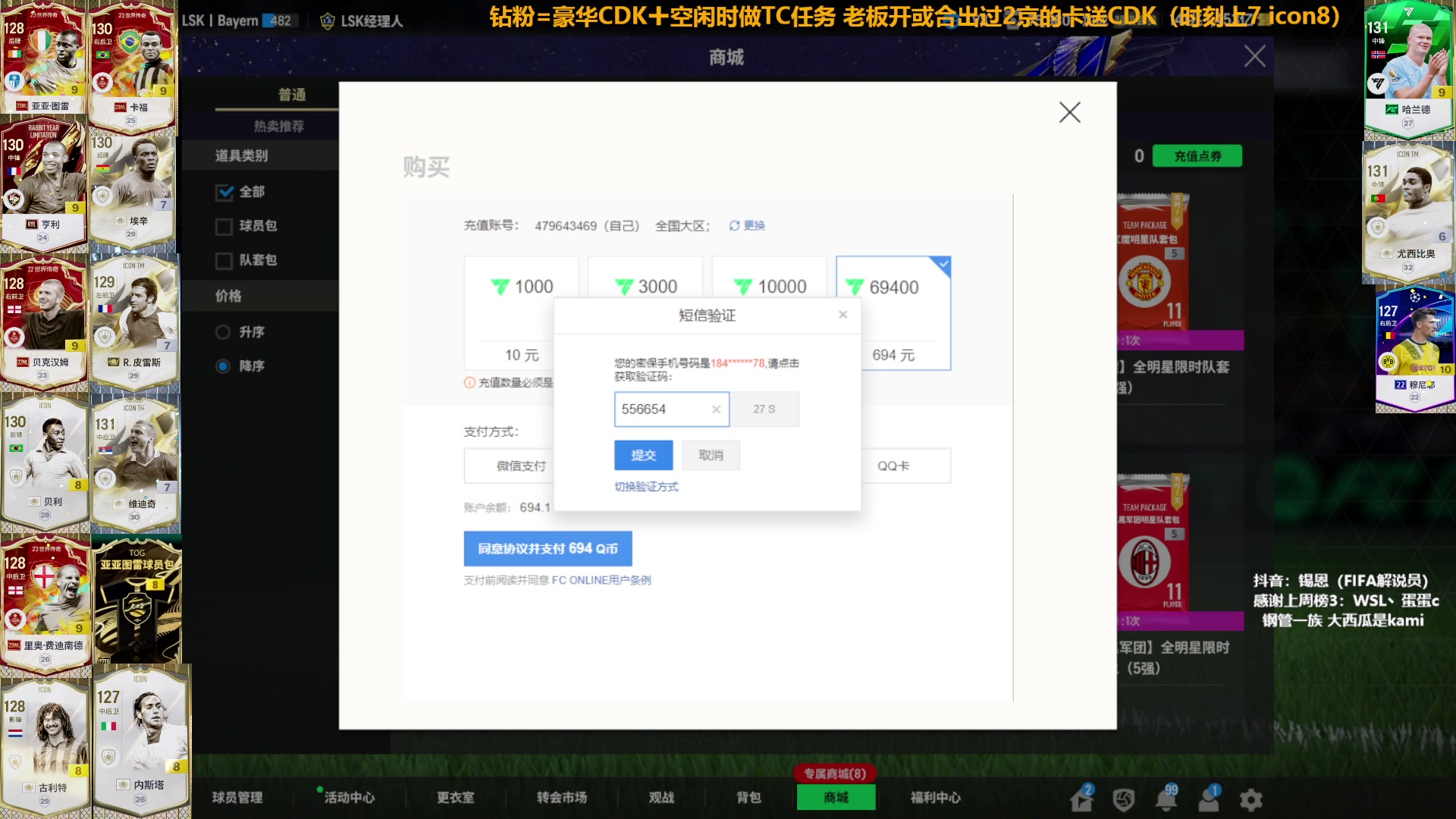Select 微信支付 payment method
This screenshot has height=819, width=1456.
510,466
